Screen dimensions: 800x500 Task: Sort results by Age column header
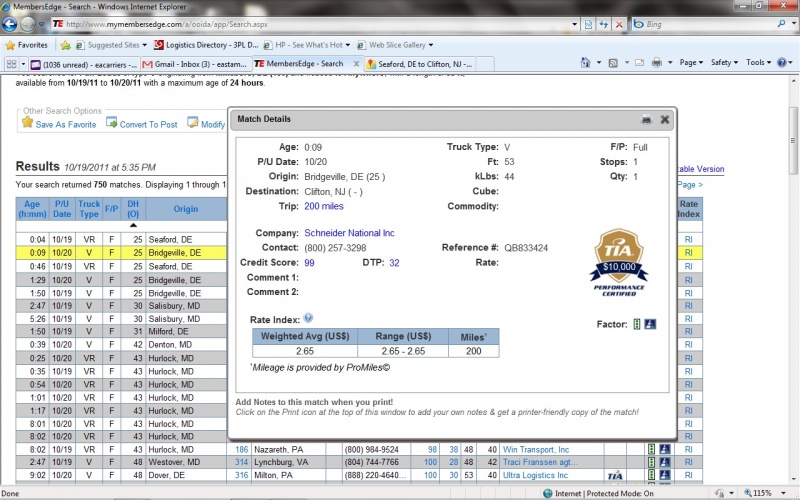[32, 209]
